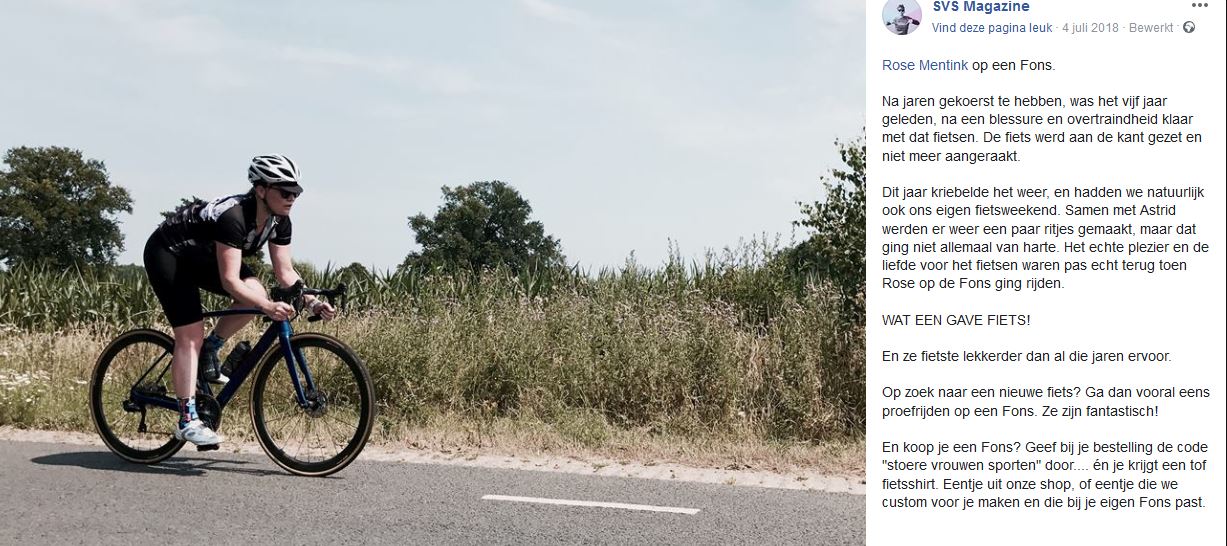Open the SVS Magazine page name link
The height and width of the screenshot is (546, 1227).
pos(980,7)
